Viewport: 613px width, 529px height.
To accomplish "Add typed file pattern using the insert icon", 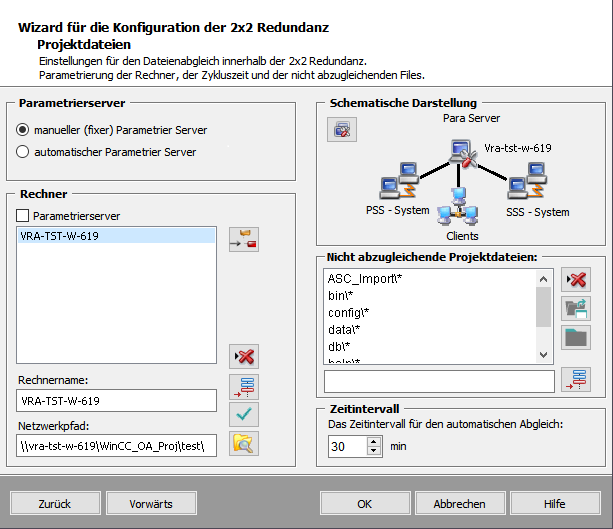I will [x=575, y=380].
